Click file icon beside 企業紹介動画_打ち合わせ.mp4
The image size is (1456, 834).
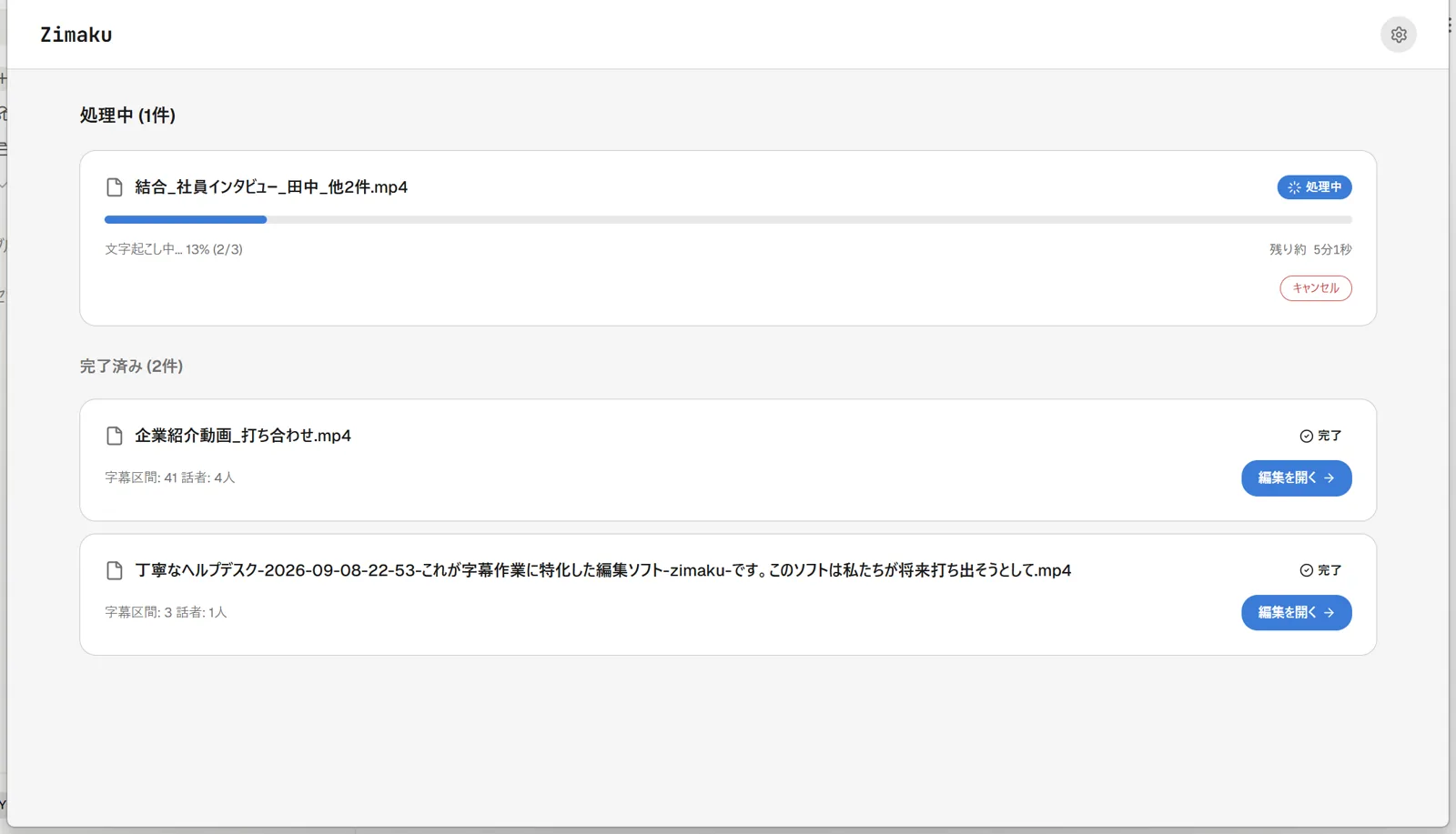115,436
